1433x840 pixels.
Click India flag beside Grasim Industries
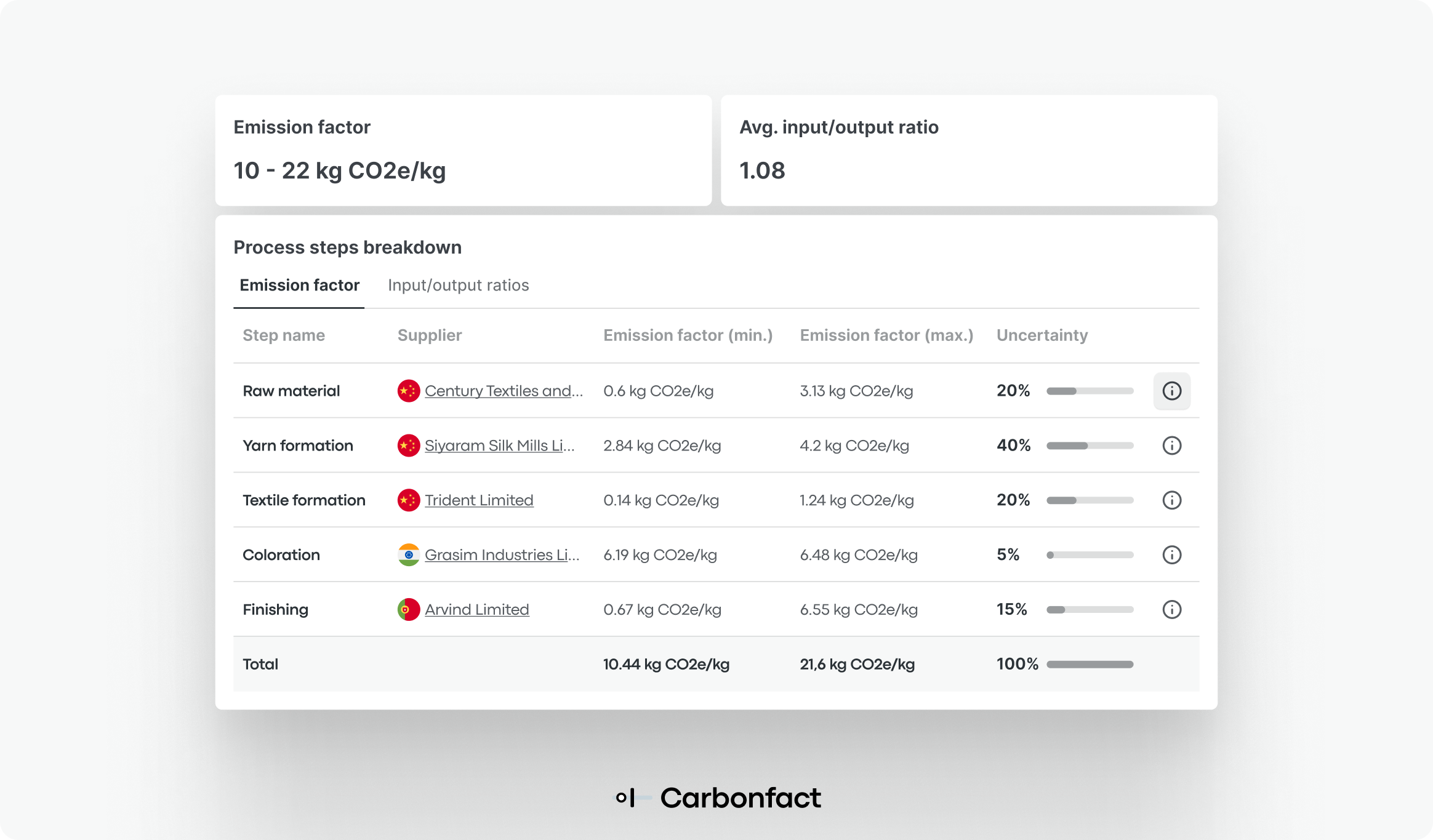pyautogui.click(x=409, y=555)
